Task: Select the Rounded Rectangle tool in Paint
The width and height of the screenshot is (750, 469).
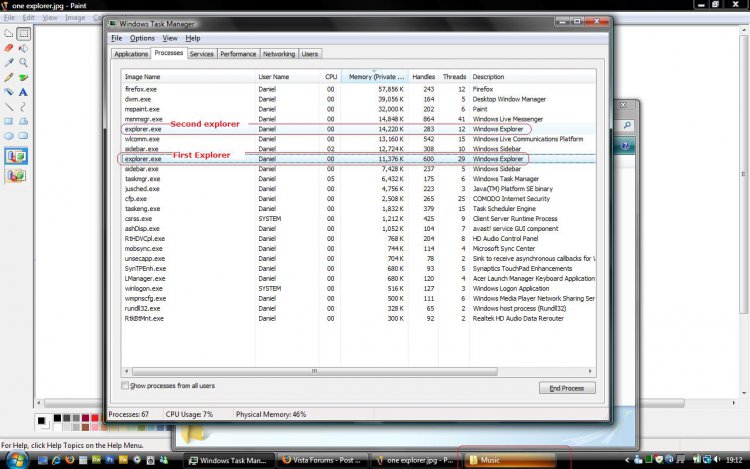Action: [23, 136]
